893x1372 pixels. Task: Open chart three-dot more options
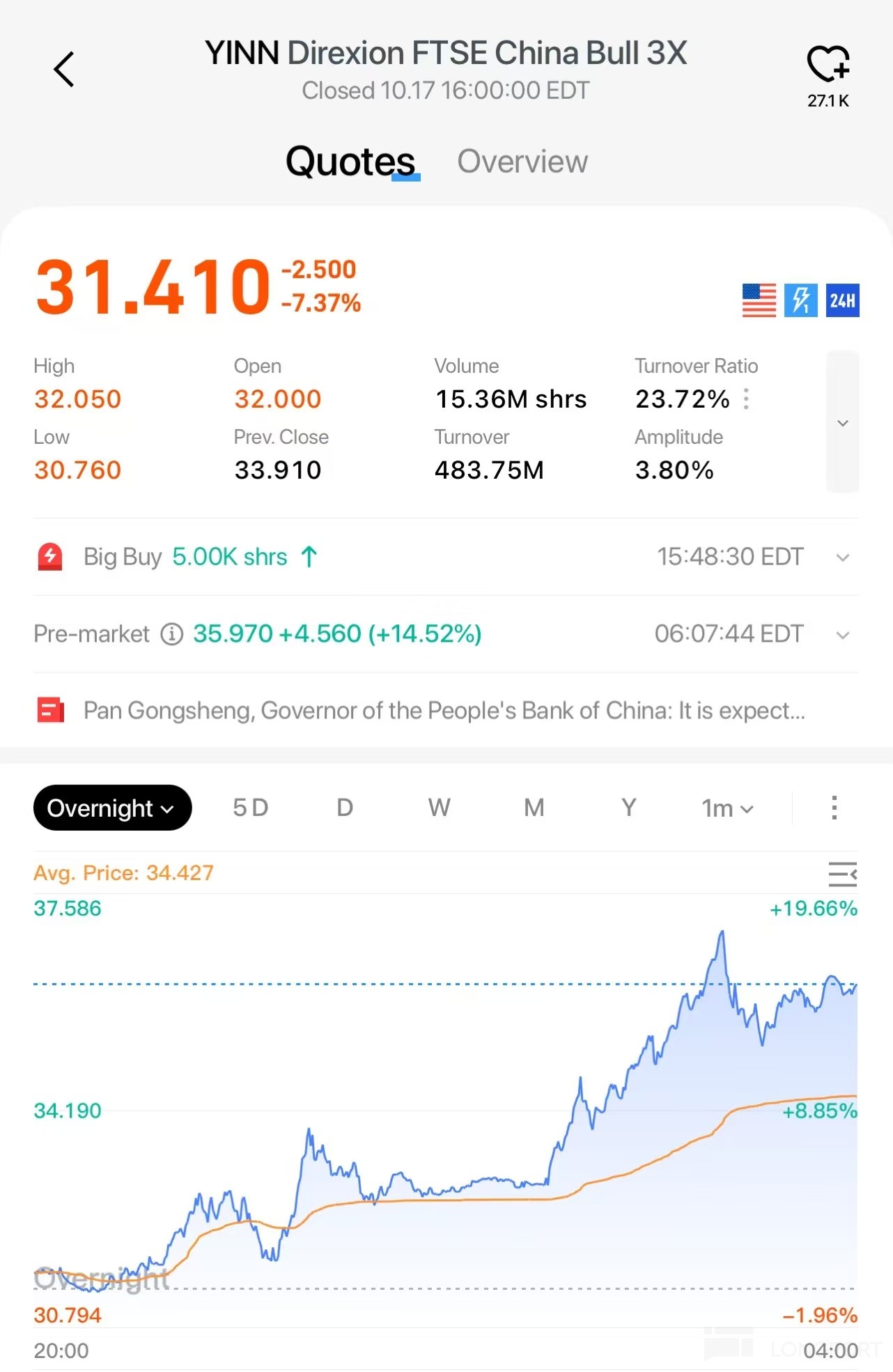pos(834,808)
